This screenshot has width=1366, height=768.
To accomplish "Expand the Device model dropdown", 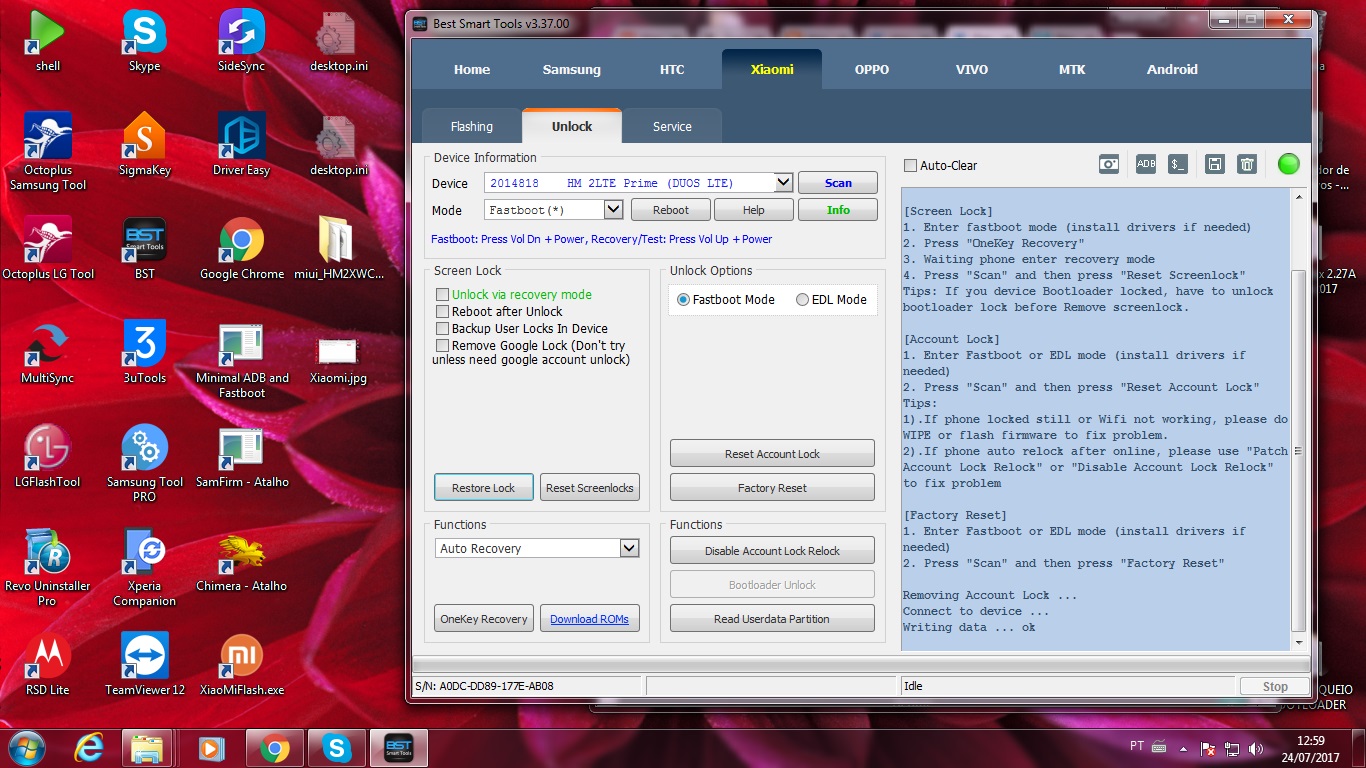I will tap(784, 183).
